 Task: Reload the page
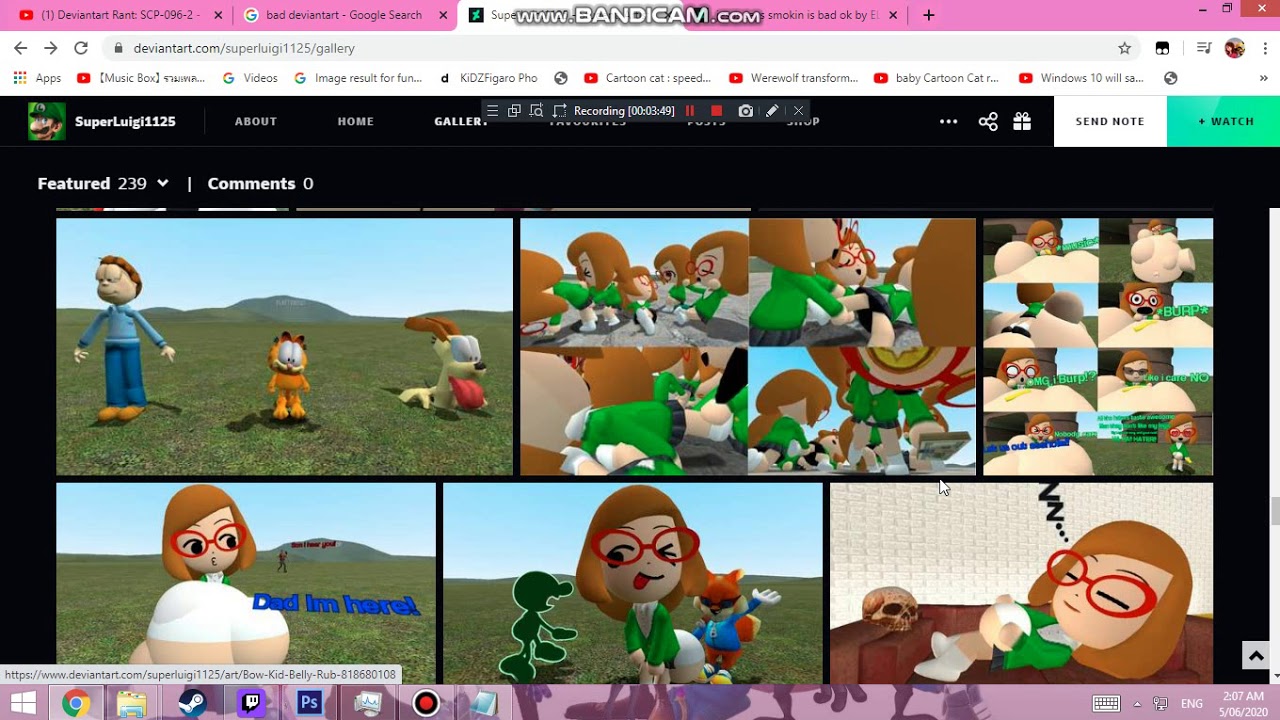tap(81, 48)
